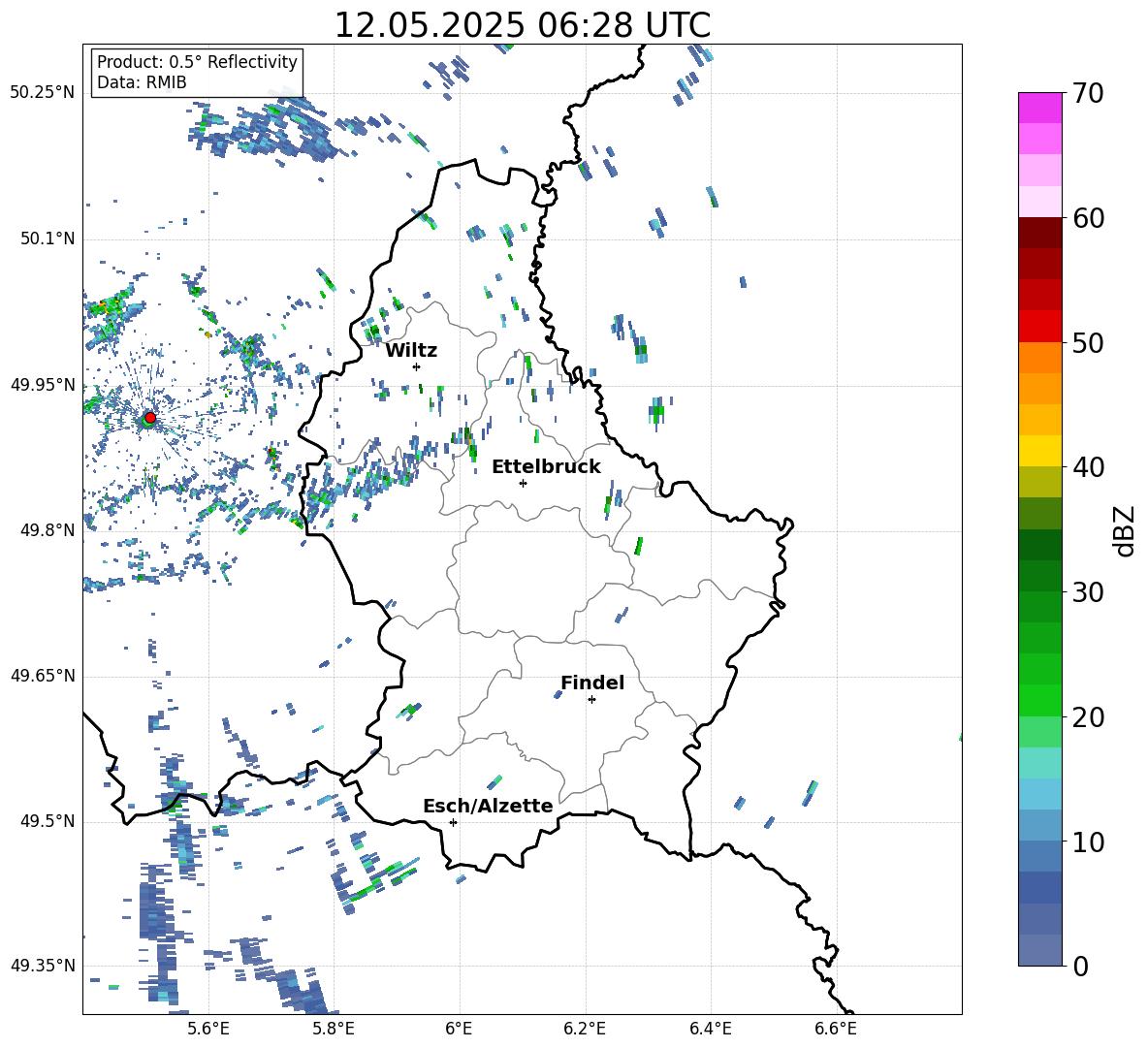Click the 49.8°N latitude label
The height and width of the screenshot is (1048, 1148).
[x=48, y=530]
